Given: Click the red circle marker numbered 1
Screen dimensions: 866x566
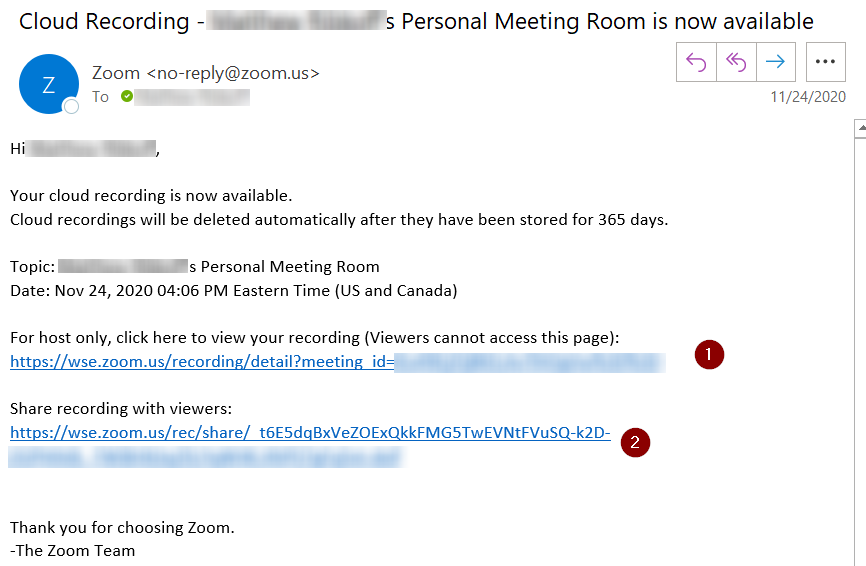Looking at the screenshot, I should coord(709,355).
